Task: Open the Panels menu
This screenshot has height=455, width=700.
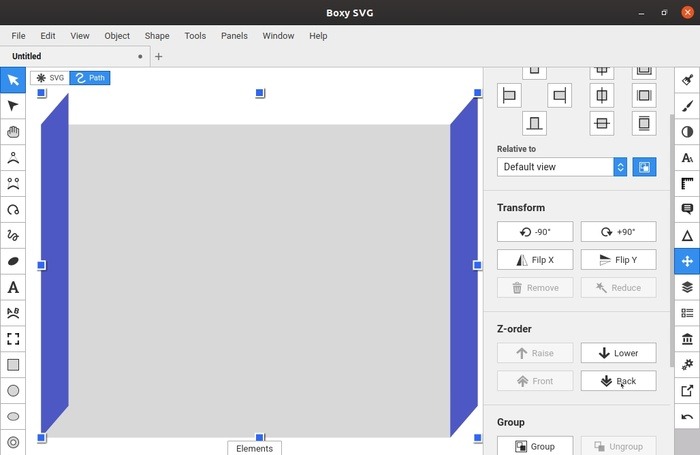Action: click(234, 36)
